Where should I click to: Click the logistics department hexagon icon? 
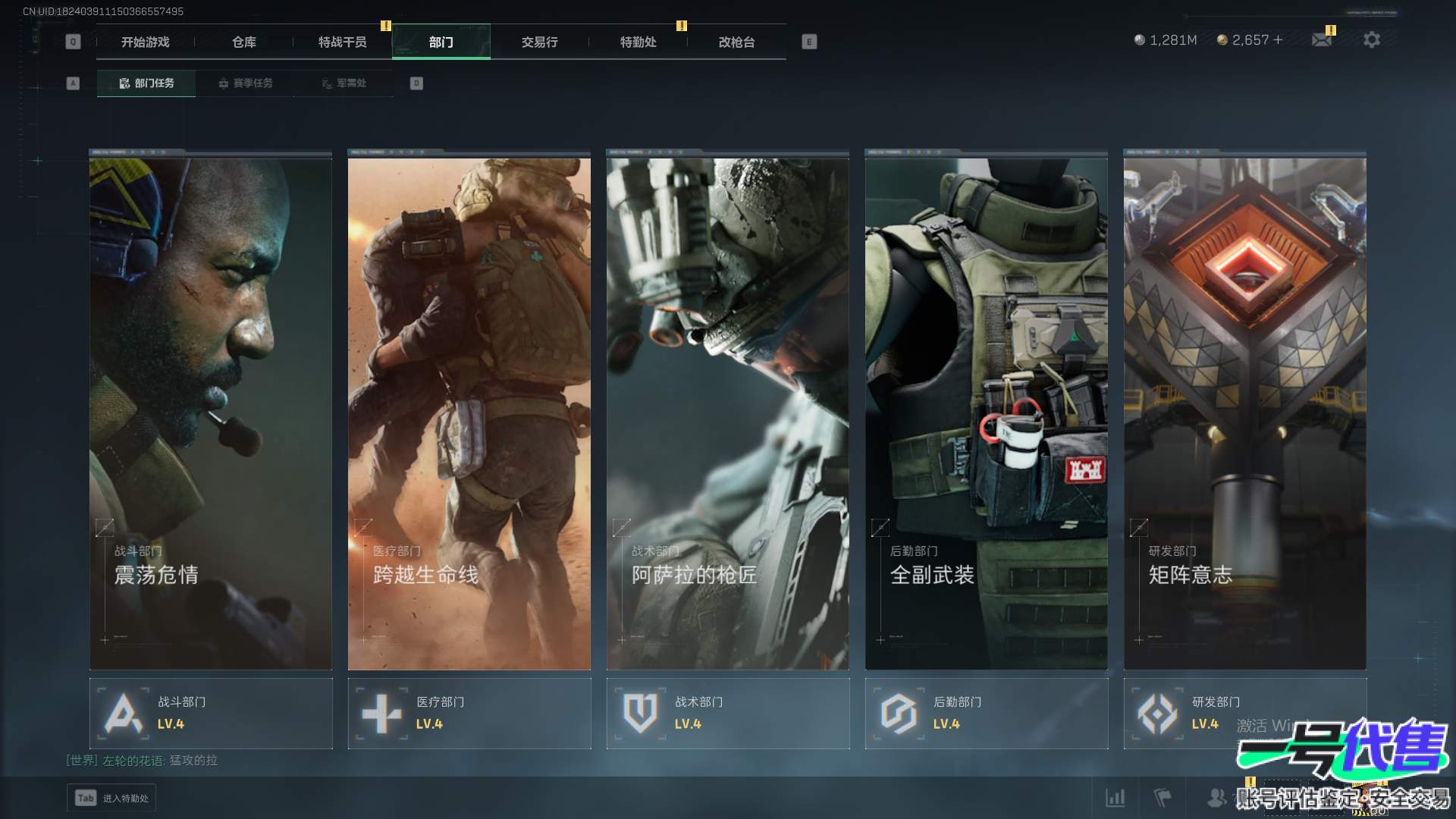(899, 714)
